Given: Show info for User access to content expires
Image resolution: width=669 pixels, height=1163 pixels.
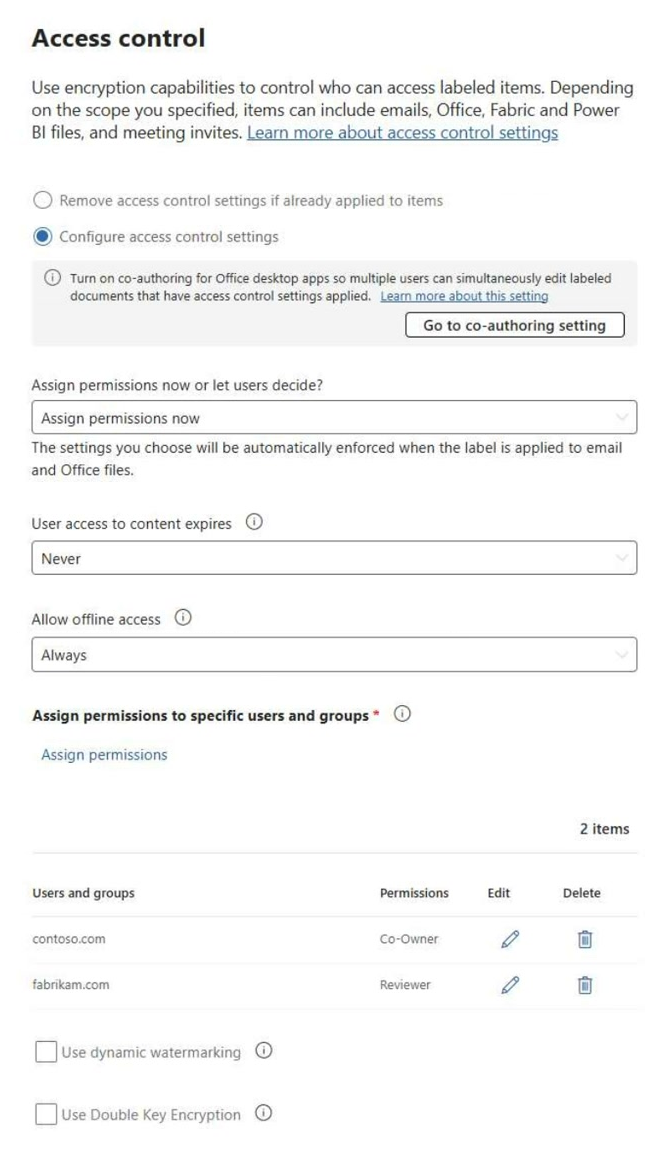Looking at the screenshot, I should tap(254, 522).
